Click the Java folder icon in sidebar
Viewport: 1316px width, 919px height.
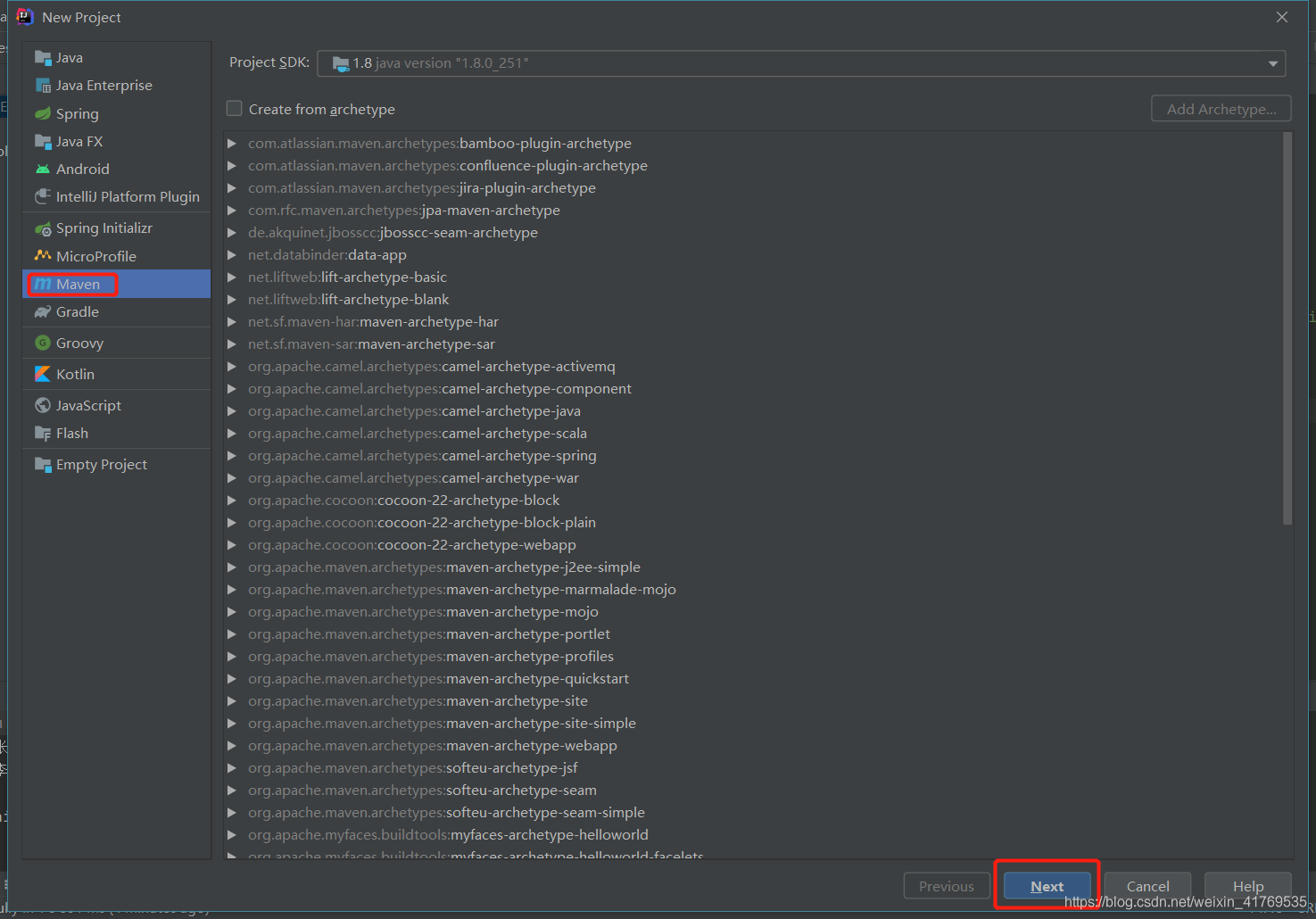43,58
